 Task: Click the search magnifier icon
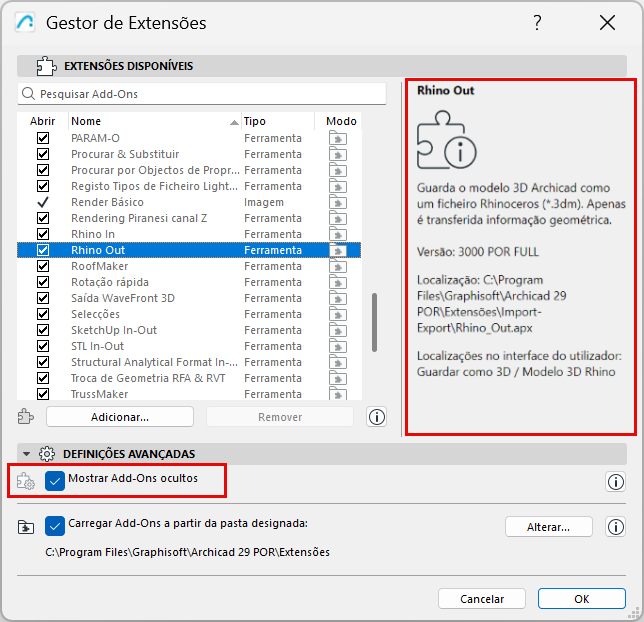(28, 94)
